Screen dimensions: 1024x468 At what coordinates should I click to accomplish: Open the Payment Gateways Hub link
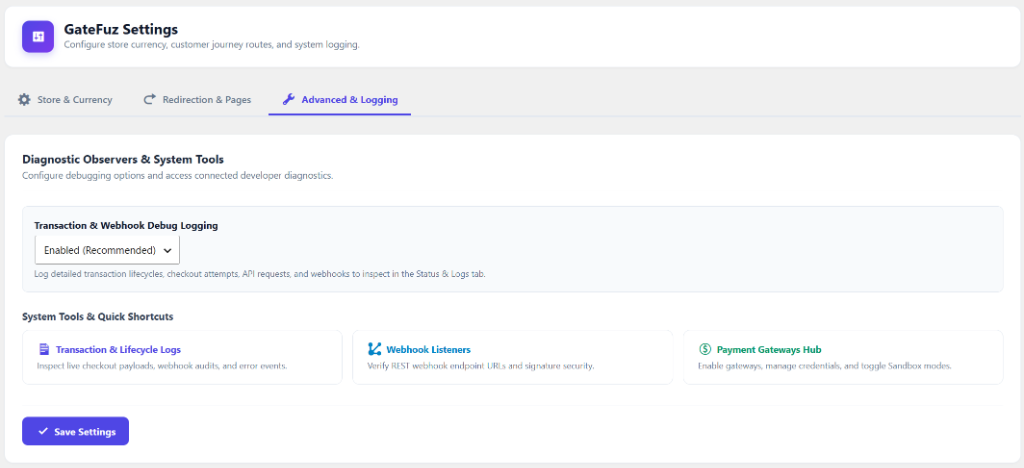769,349
